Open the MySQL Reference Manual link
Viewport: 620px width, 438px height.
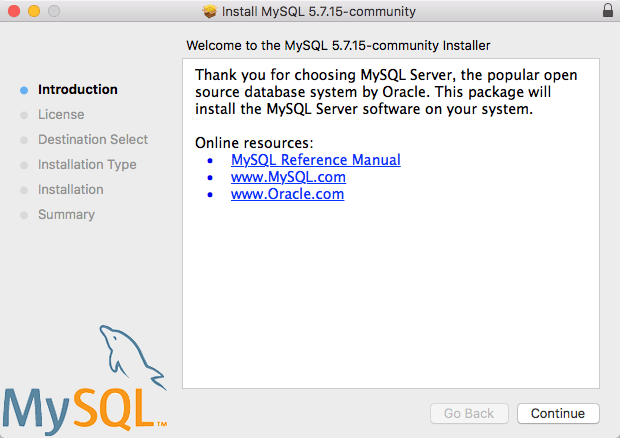coord(316,160)
